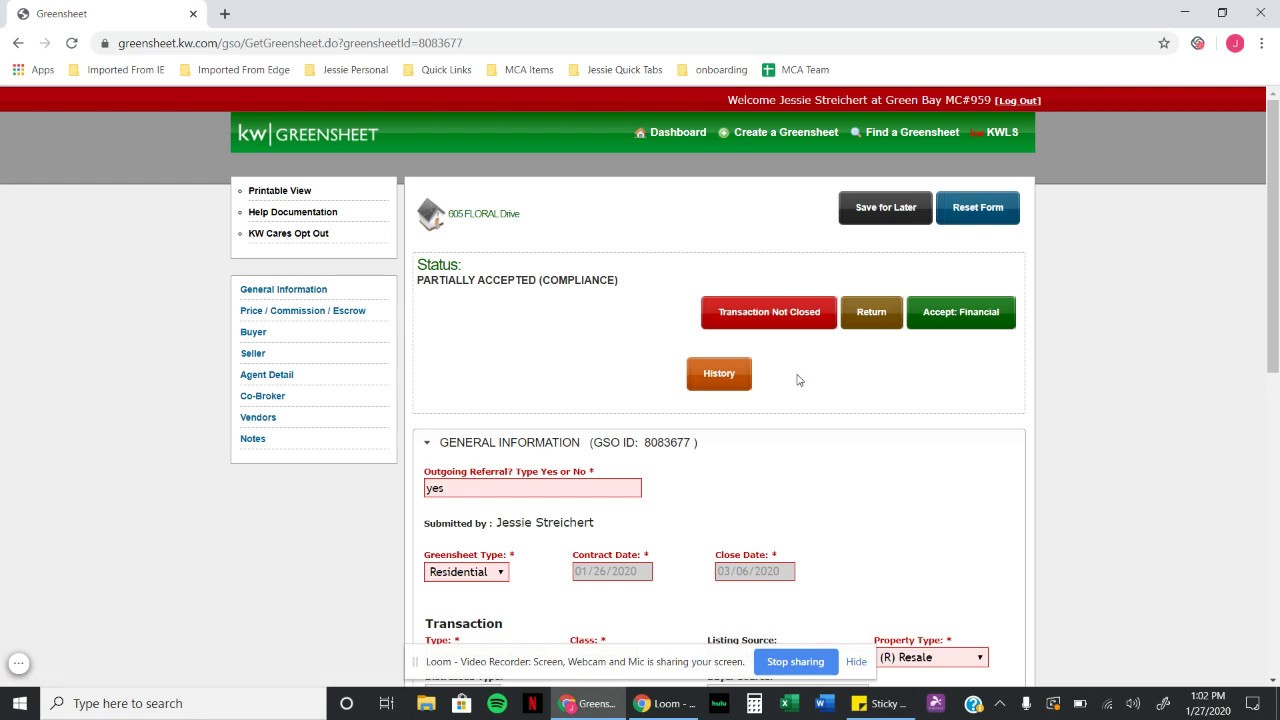Open Dashboard in the green navigation bar

point(670,132)
